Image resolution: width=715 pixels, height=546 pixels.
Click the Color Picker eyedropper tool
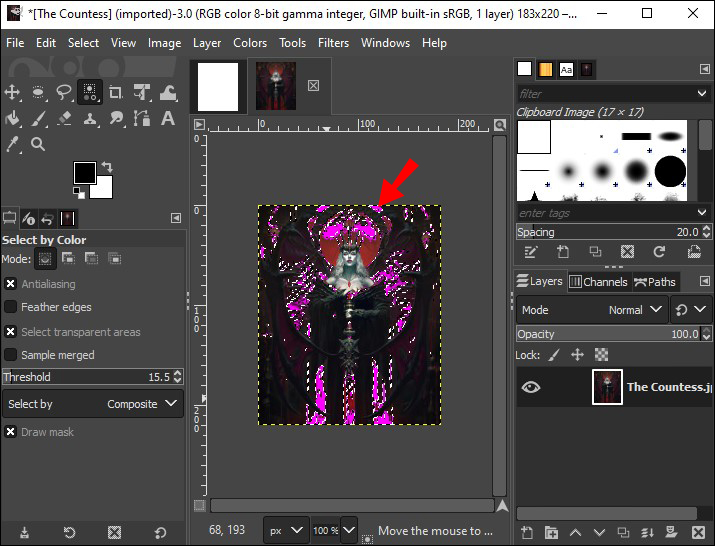[13, 144]
